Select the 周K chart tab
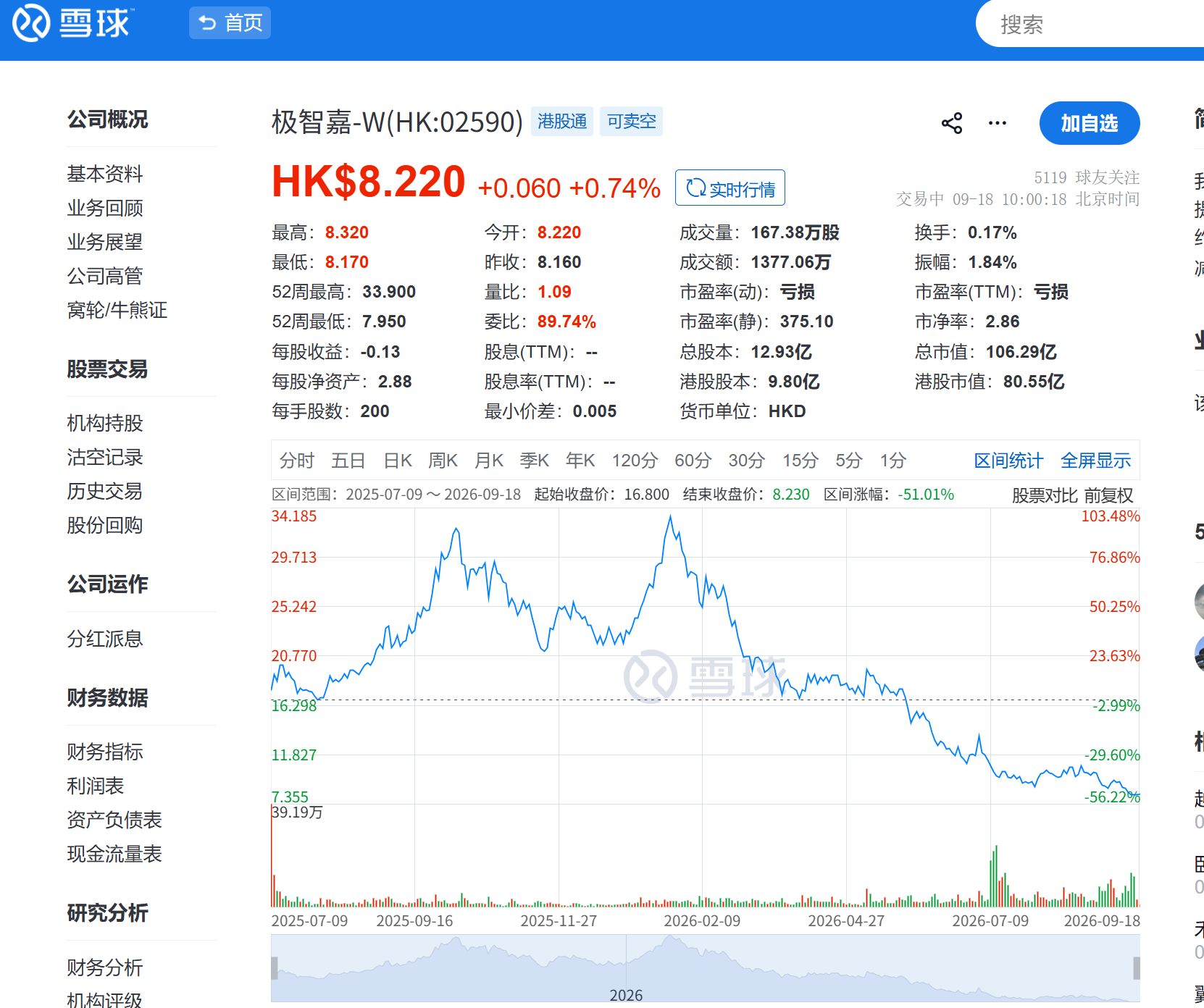Image resolution: width=1204 pixels, height=1008 pixels. (x=443, y=461)
